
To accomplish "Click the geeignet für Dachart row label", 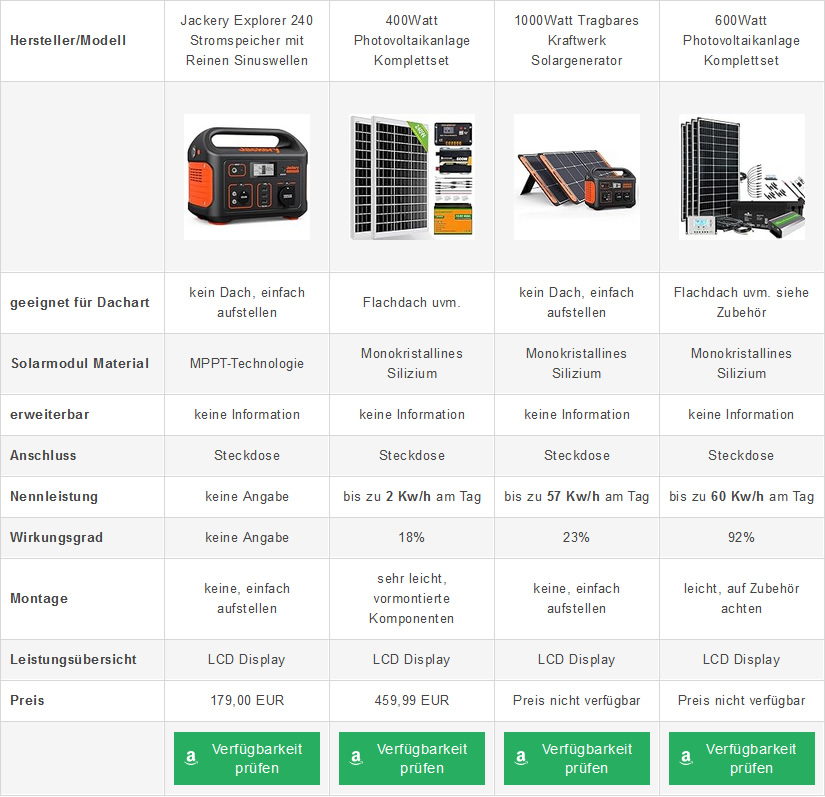I will tap(79, 302).
